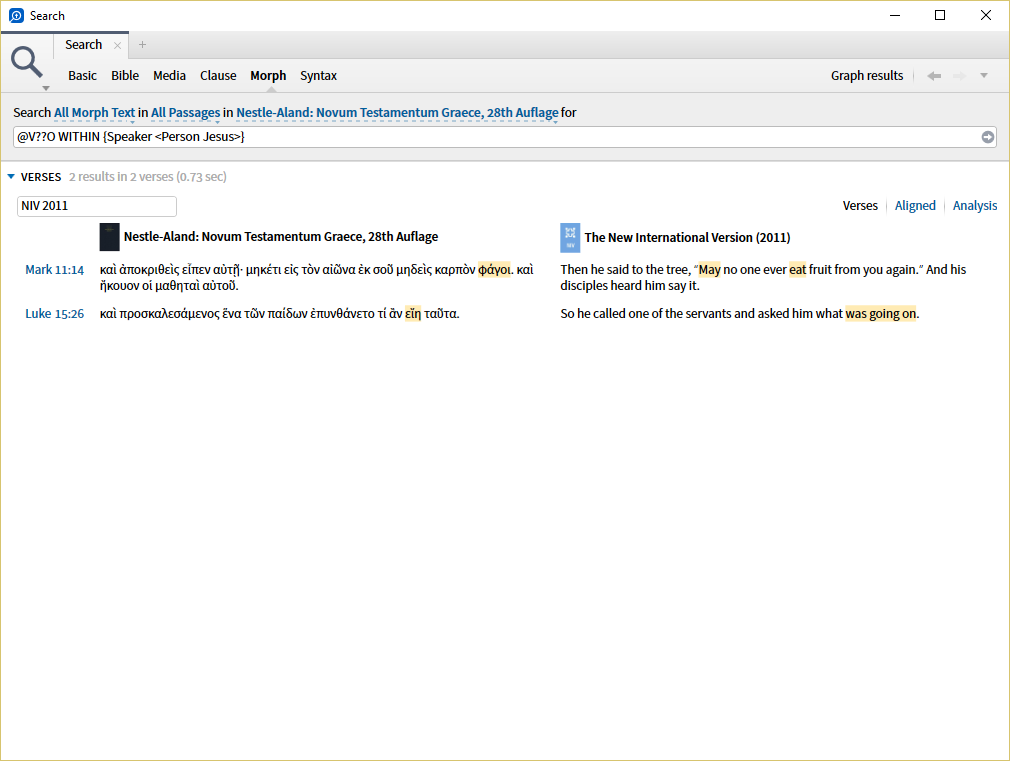Screen dimensions: 1010x761
Task: Click the NIV book cover thumbnail
Action: pyautogui.click(x=570, y=238)
